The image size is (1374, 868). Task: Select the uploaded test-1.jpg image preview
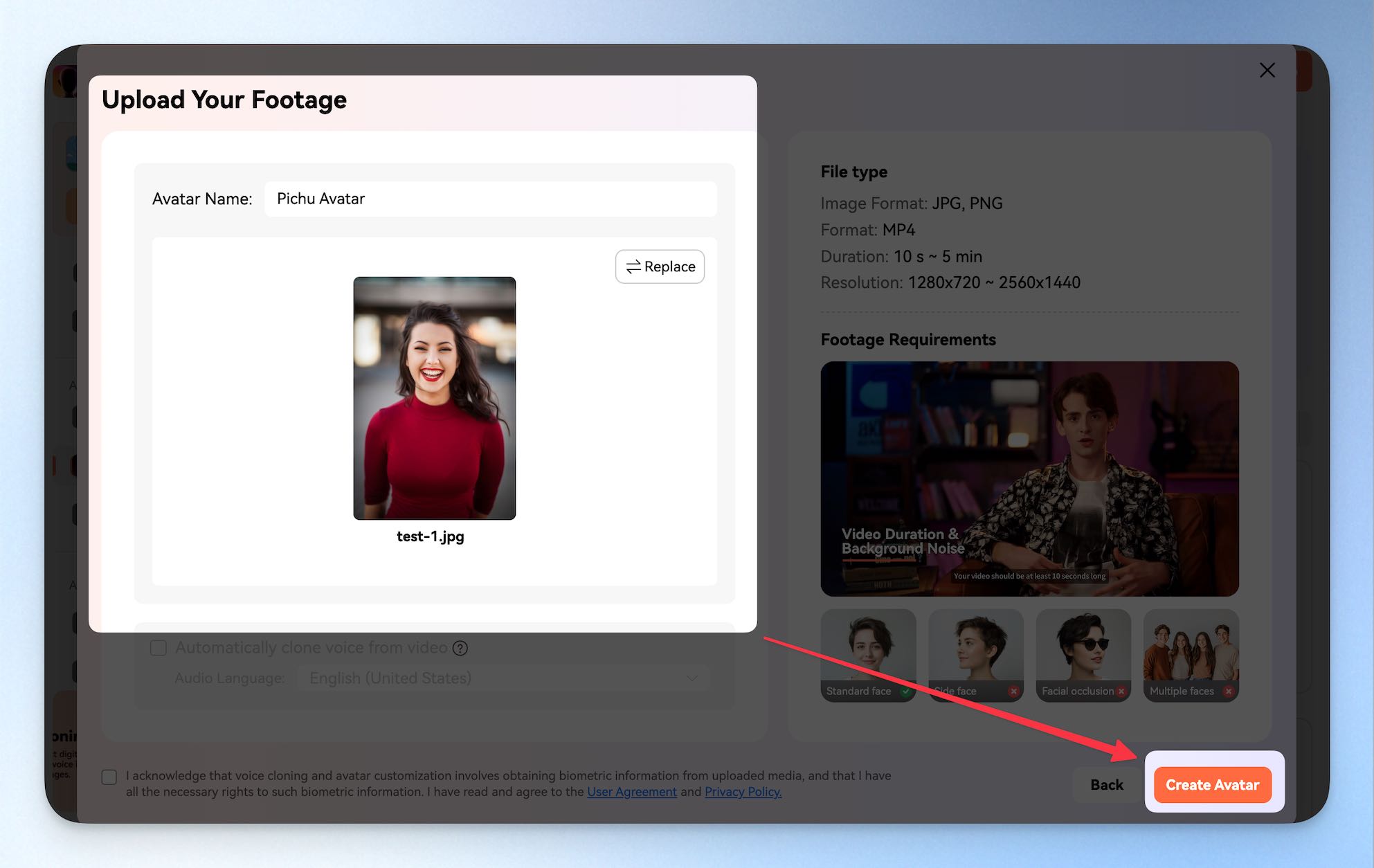point(435,398)
